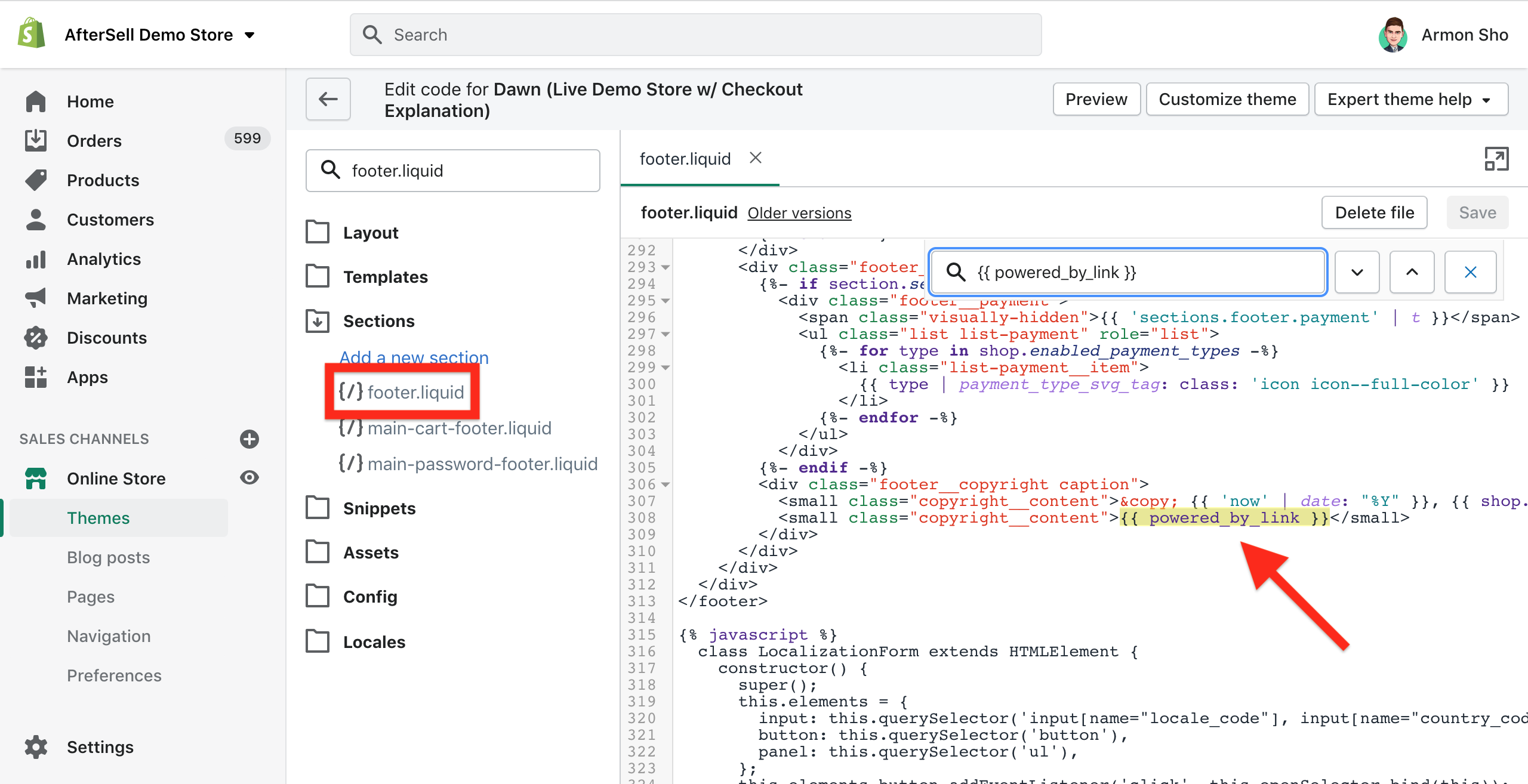Open the Orders page
Screen dimensions: 1528x784
pos(94,141)
